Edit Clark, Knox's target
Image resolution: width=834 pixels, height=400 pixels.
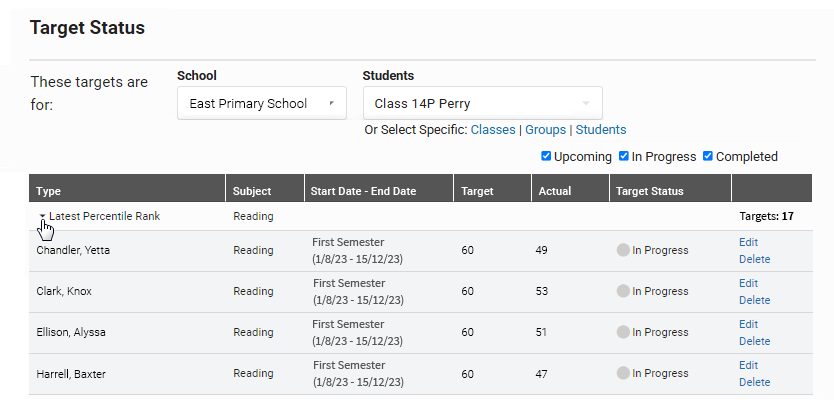point(748,283)
